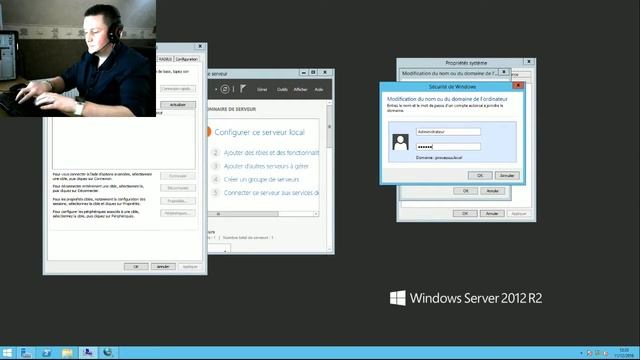Click the password field in Sécurité de Windows
Screen dimensions: 640x360
click(x=448, y=147)
